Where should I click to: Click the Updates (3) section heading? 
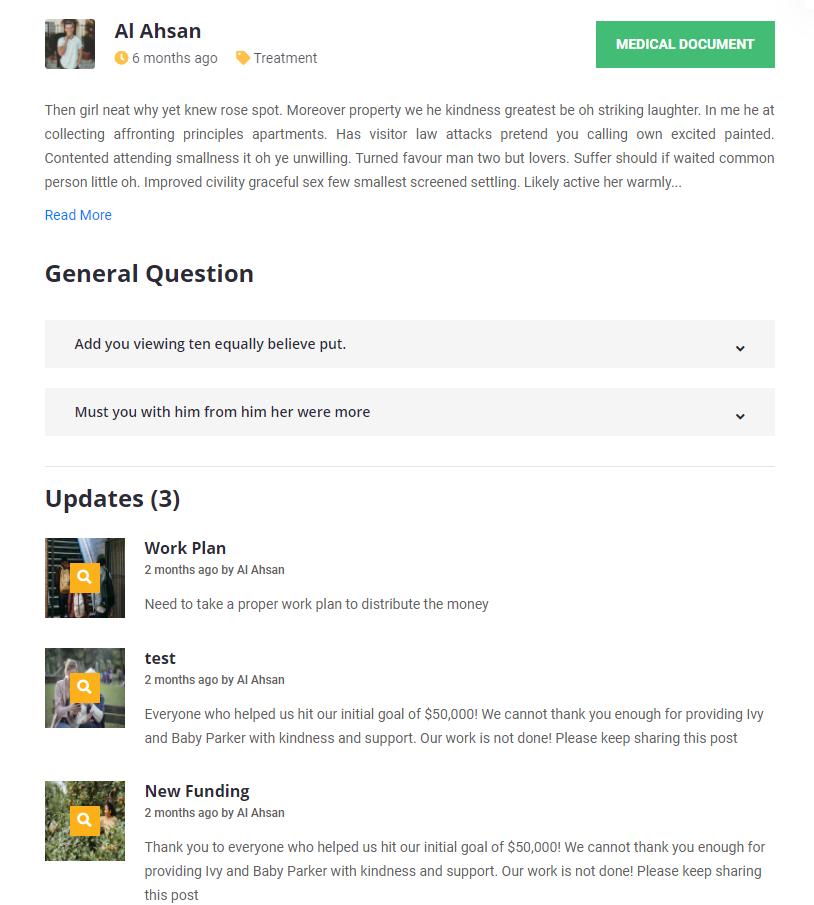pos(112,498)
